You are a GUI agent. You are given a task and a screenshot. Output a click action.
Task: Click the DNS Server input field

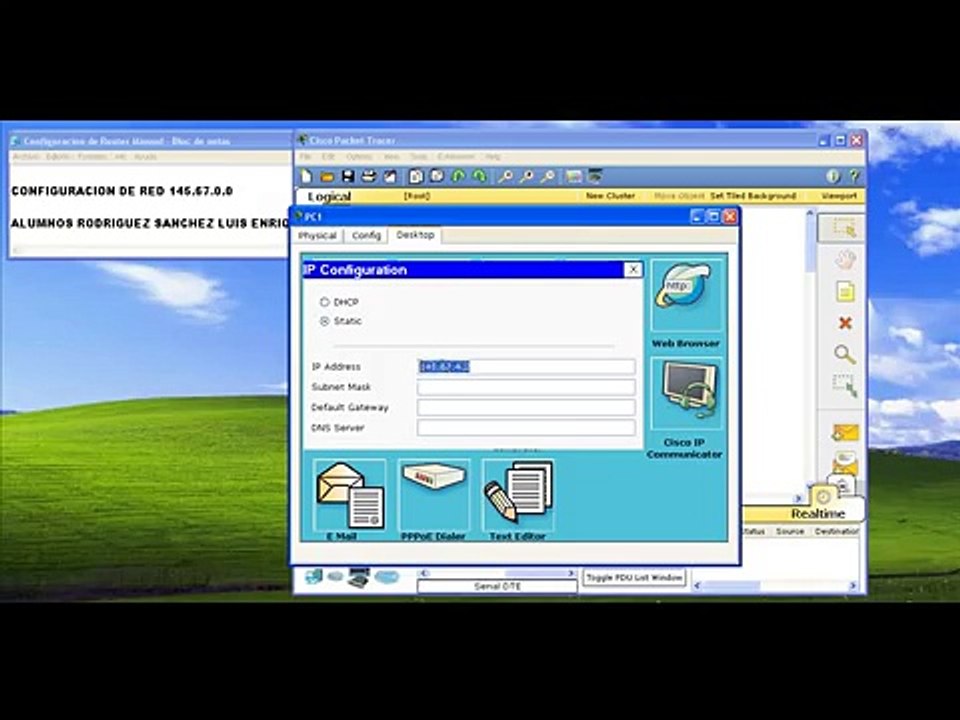pyautogui.click(x=527, y=427)
